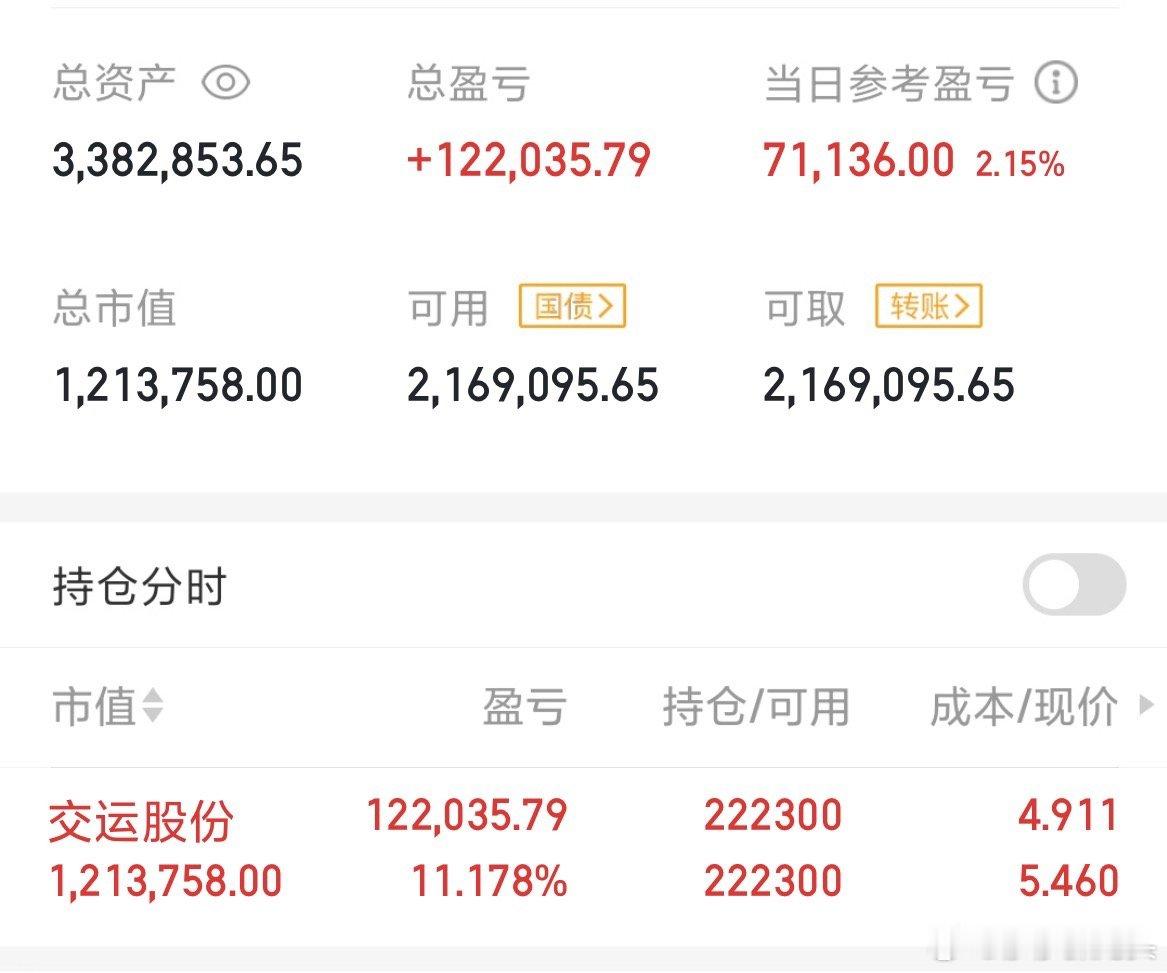This screenshot has width=1167, height=973.
Task: Tap the 转账 transfer button
Action: pos(928,305)
